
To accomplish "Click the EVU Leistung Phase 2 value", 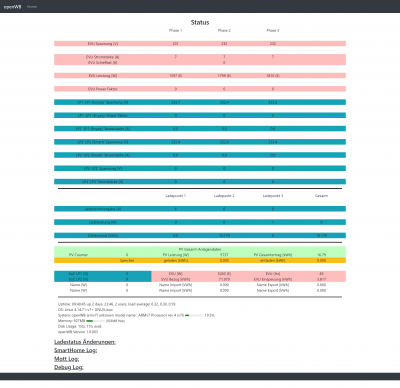I will pos(224,76).
